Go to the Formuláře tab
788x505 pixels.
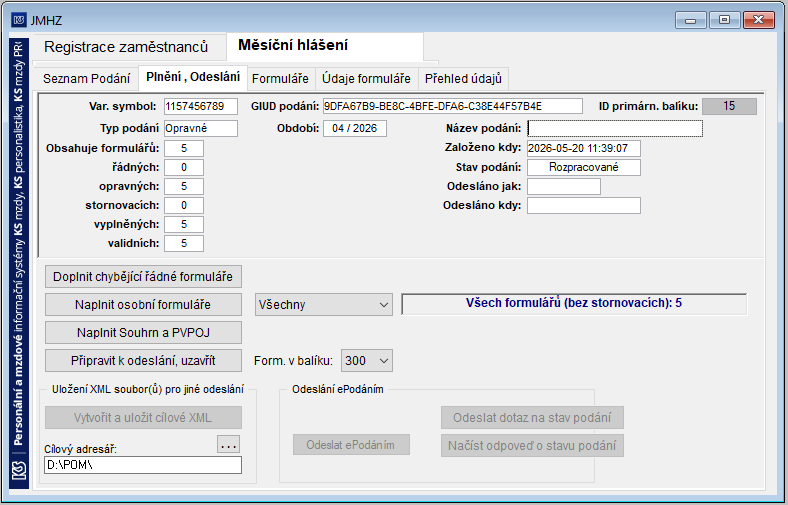pyautogui.click(x=280, y=79)
